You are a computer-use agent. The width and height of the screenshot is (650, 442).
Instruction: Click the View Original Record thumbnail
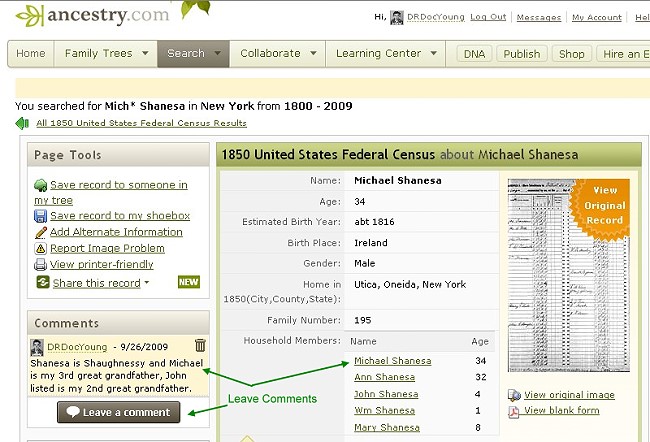point(569,275)
